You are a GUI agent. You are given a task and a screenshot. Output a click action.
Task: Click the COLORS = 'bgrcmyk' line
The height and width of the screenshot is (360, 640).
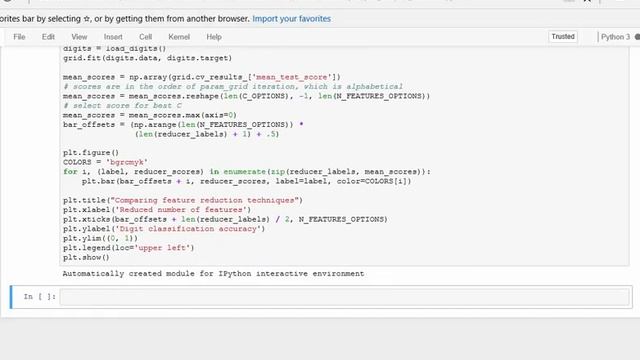105,162
